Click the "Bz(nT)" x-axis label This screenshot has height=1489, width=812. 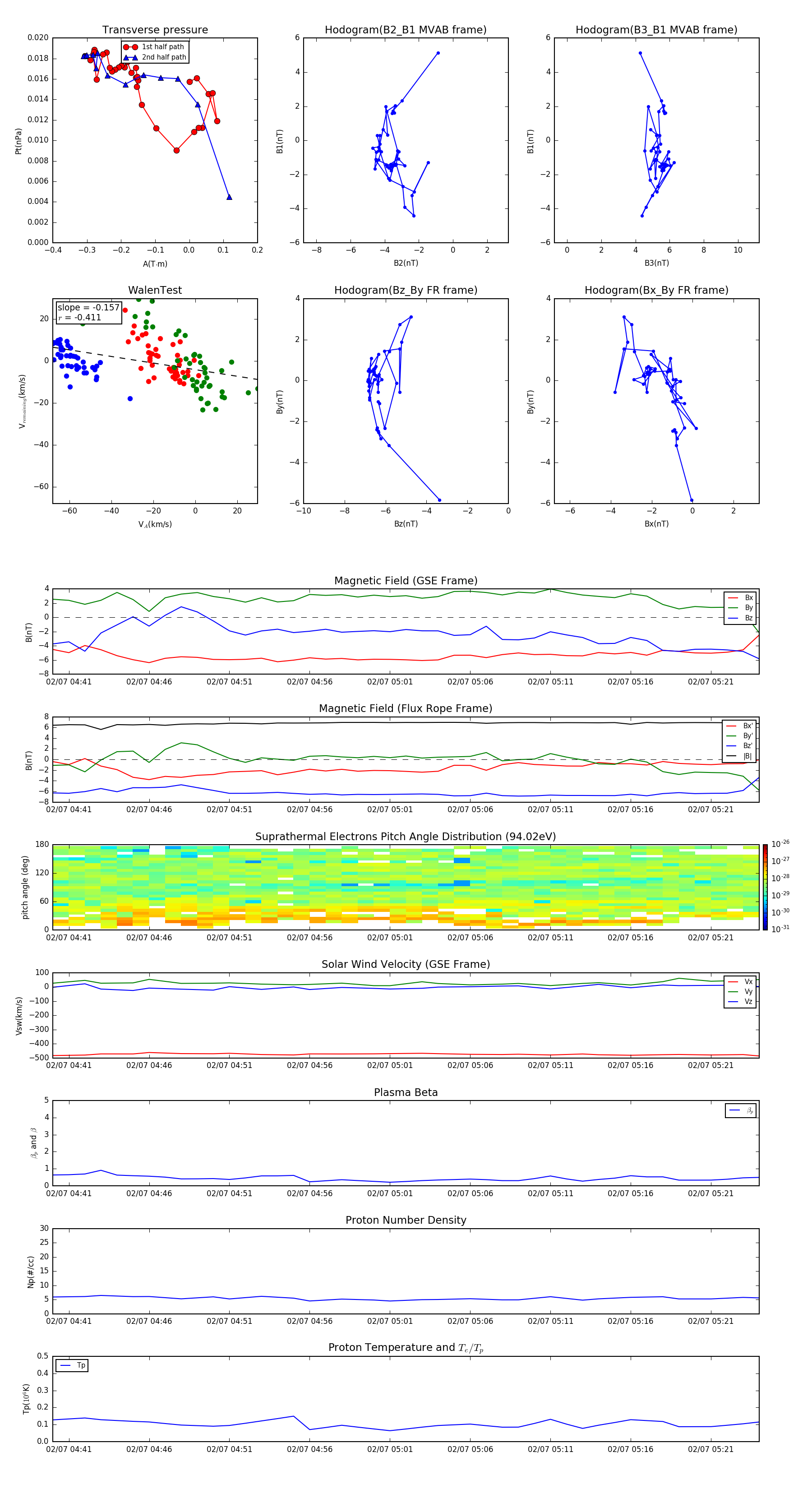pos(406,524)
